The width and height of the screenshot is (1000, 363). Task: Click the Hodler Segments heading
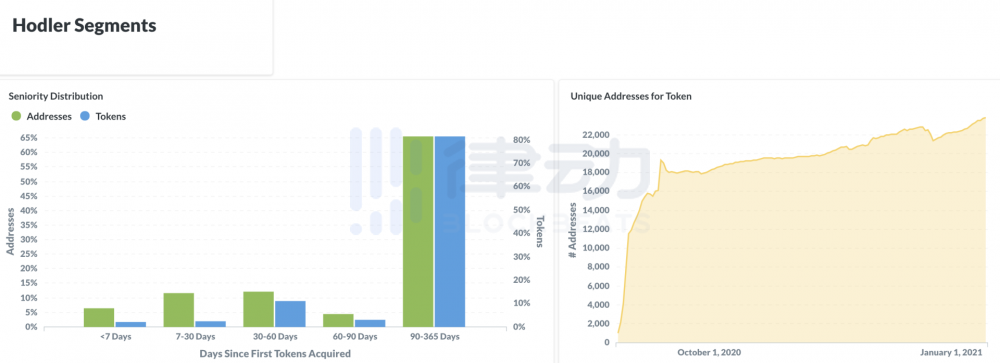click(x=84, y=26)
